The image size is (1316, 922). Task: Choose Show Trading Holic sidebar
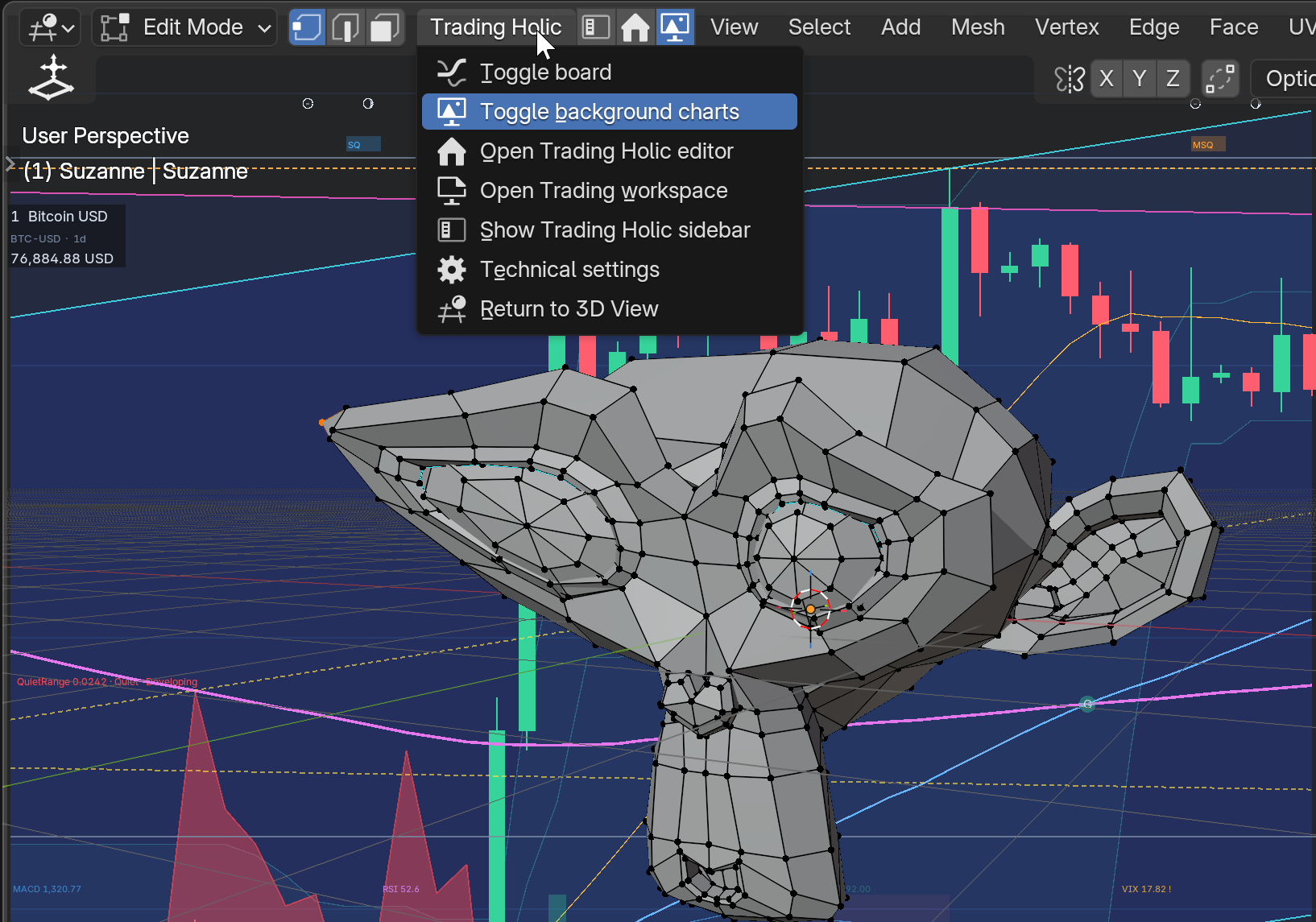pos(610,230)
